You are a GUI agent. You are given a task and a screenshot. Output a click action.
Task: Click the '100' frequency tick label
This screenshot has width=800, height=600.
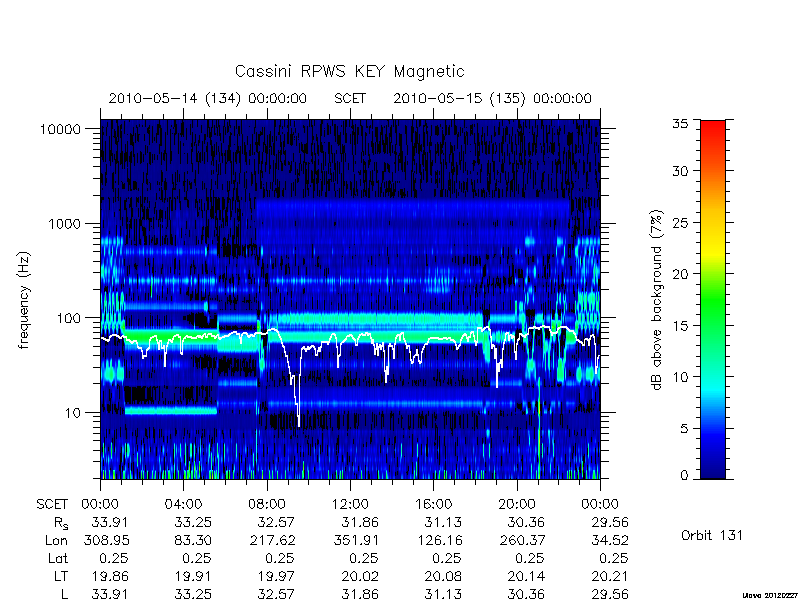tap(69, 318)
